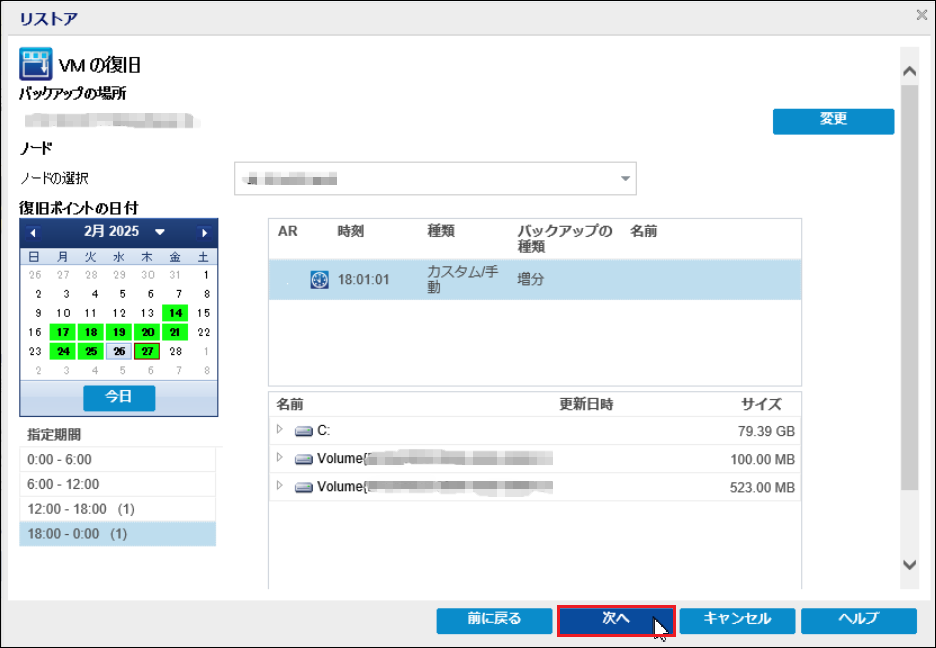Close the restore dialog with X

921,14
